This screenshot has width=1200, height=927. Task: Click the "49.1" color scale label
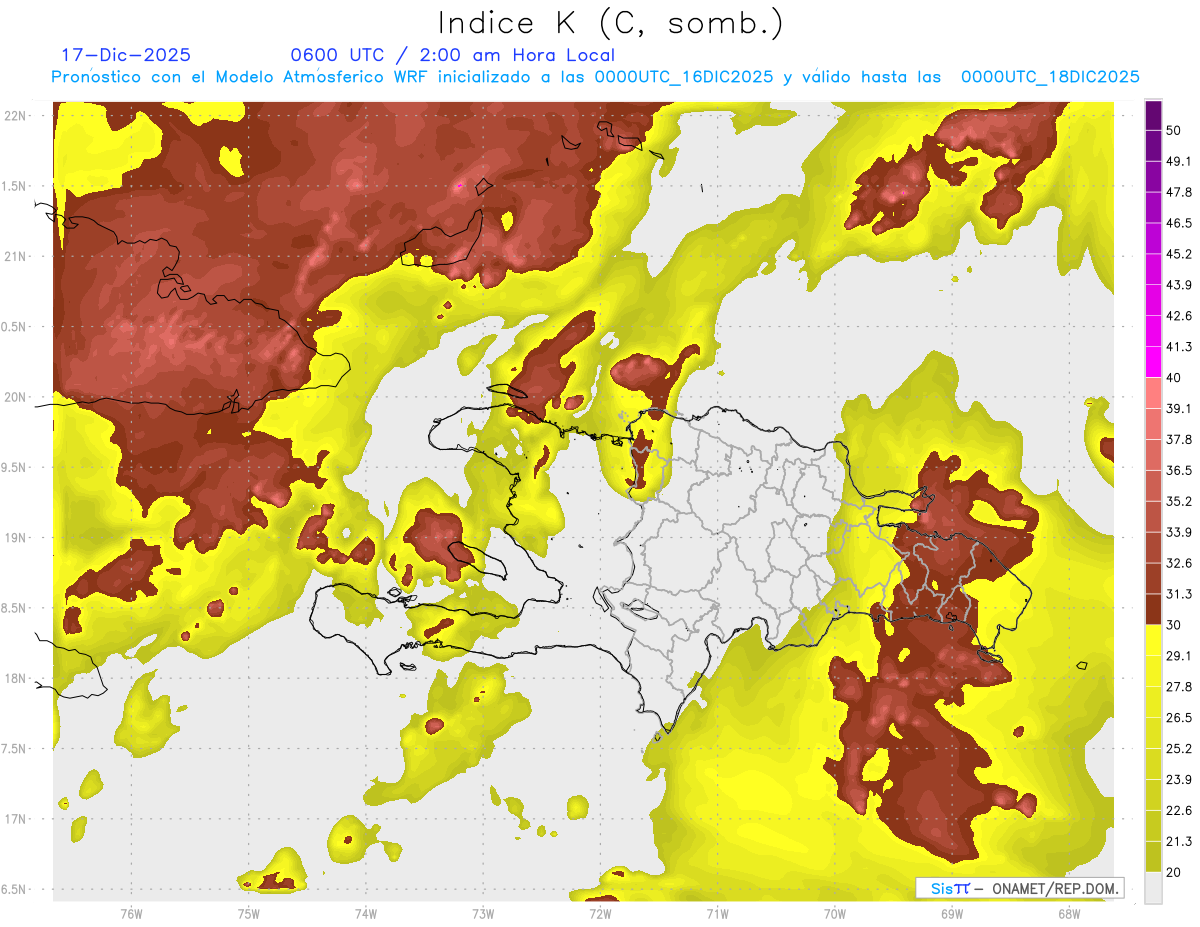pyautogui.click(x=1179, y=161)
